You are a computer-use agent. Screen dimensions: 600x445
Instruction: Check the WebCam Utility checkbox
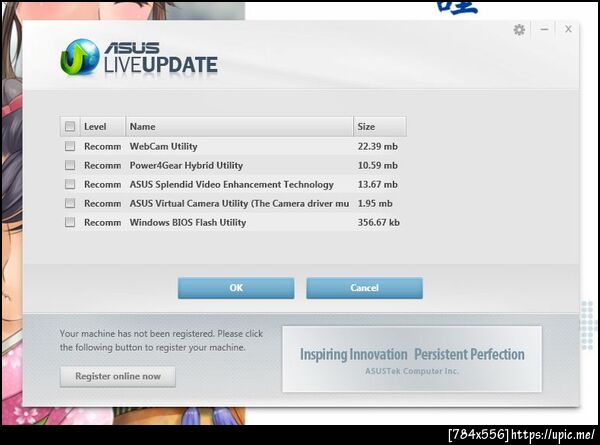point(70,146)
